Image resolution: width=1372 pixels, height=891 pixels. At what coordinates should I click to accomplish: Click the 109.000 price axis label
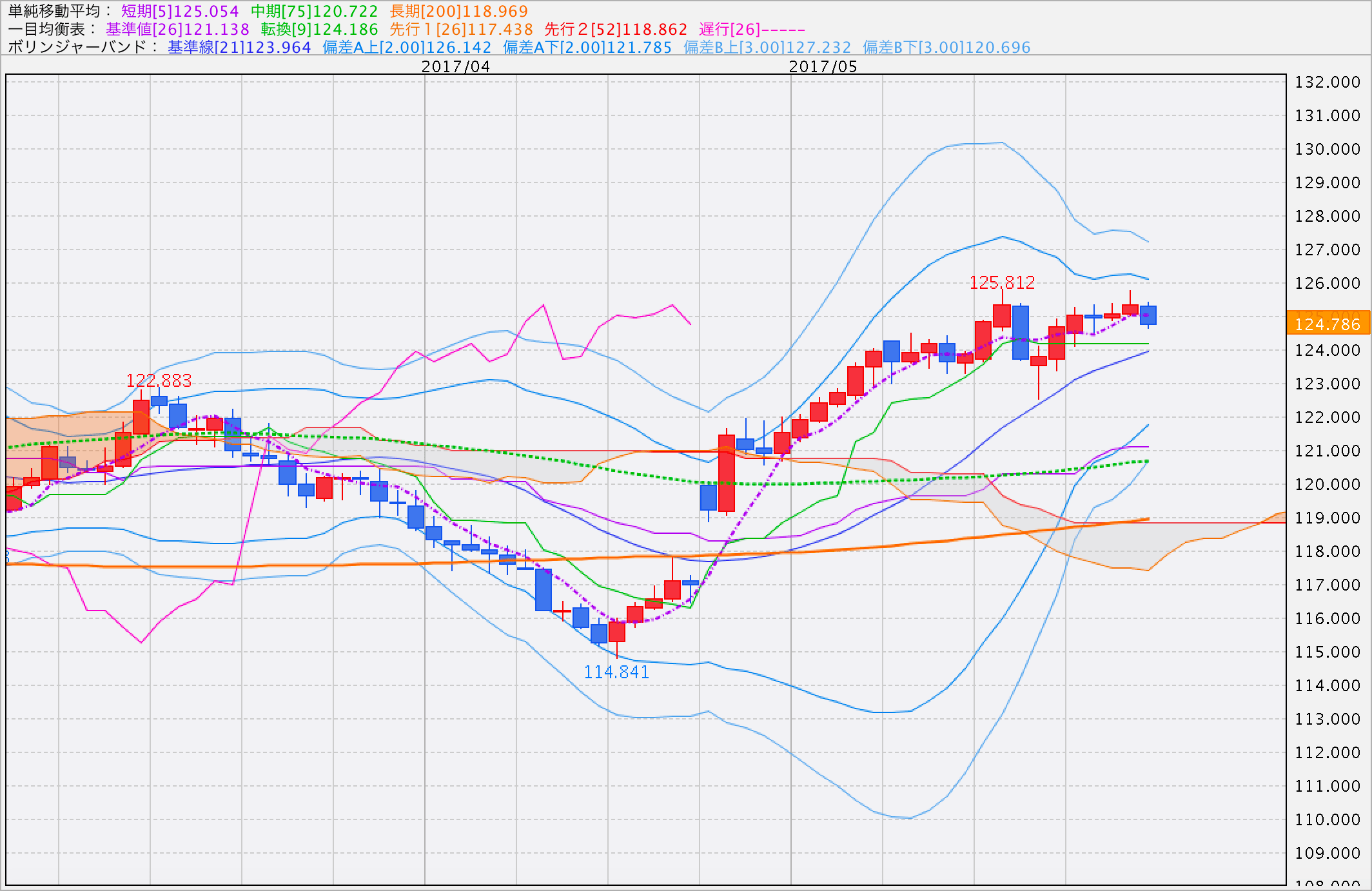click(1328, 853)
